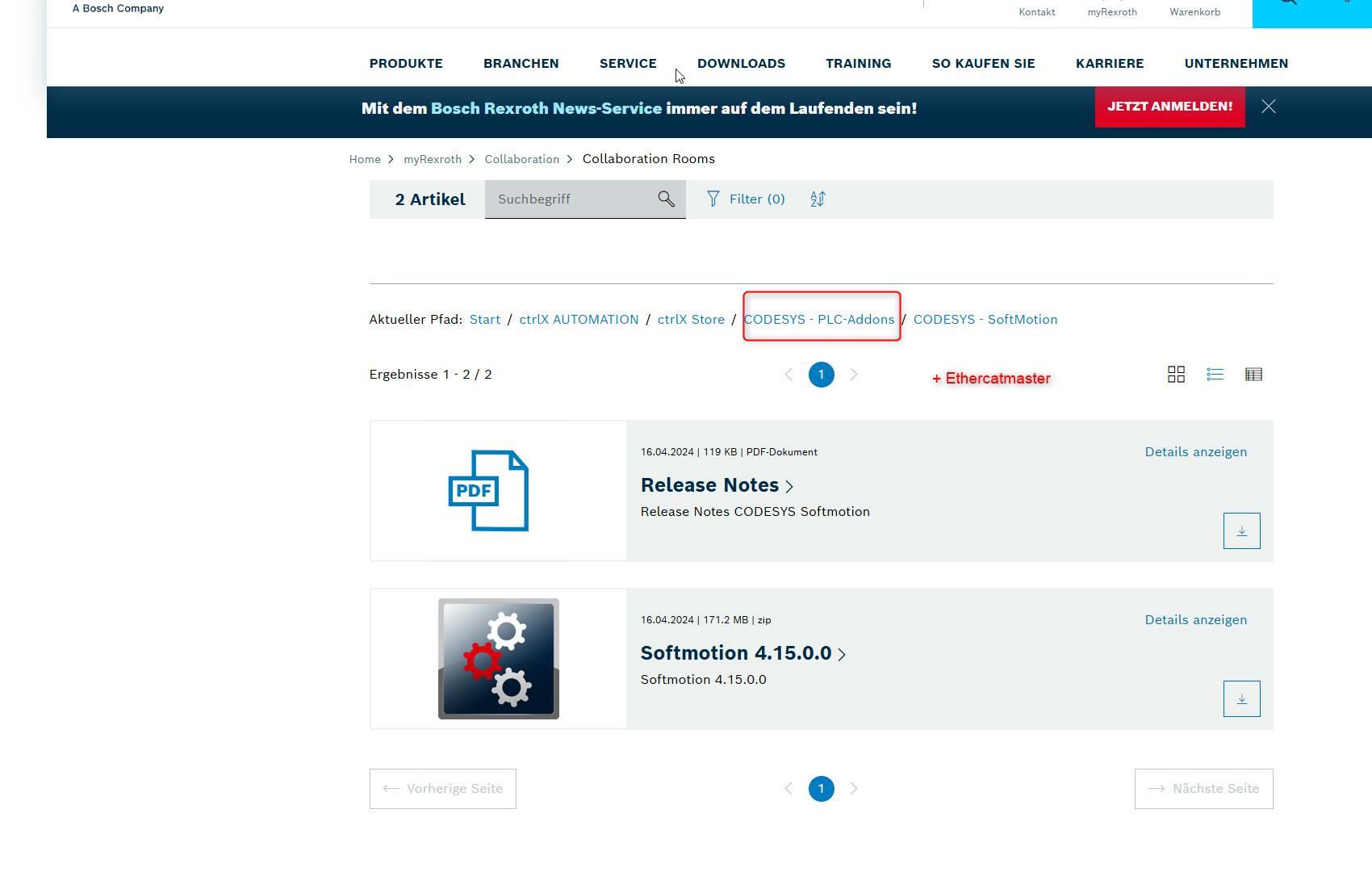Viewport: 1372px width, 893px height.
Task: Go to next page arrow above results
Action: [854, 375]
